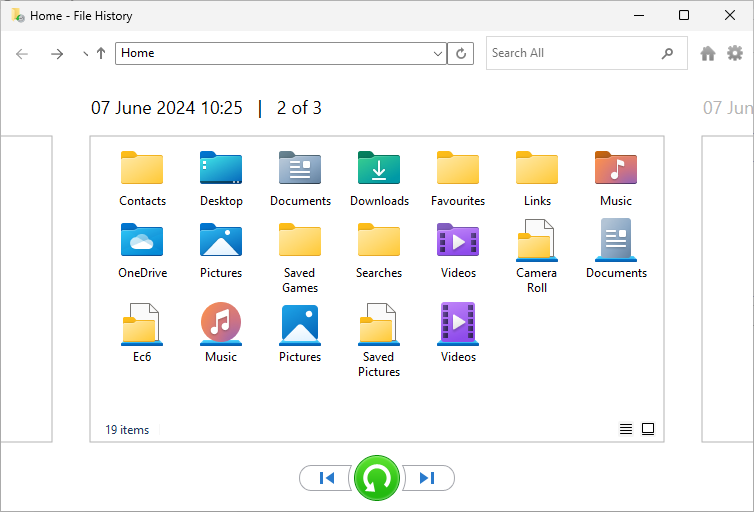Go to previous version
The height and width of the screenshot is (512, 754).
point(327,478)
